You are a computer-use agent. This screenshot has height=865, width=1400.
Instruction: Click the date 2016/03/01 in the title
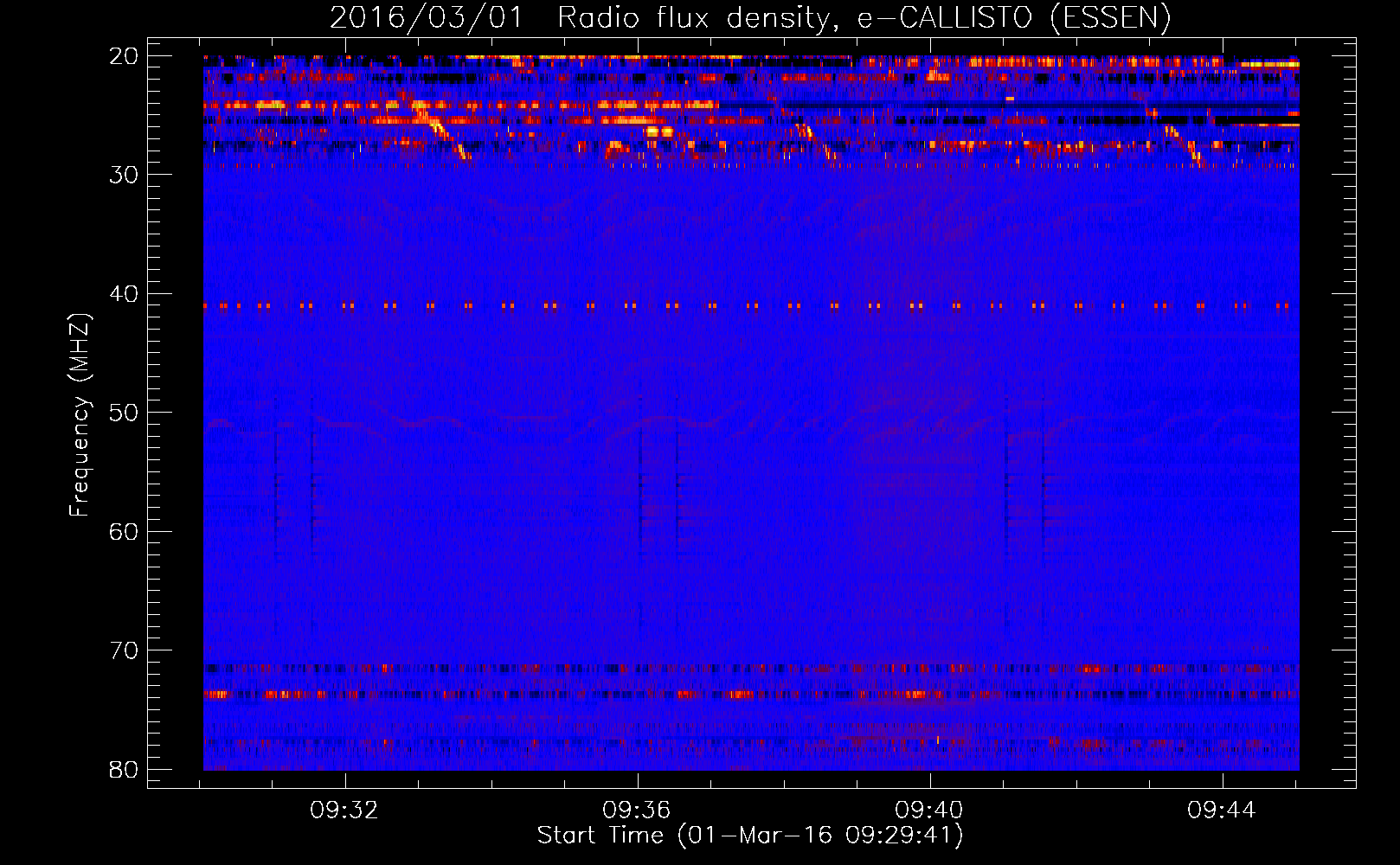coord(427,17)
